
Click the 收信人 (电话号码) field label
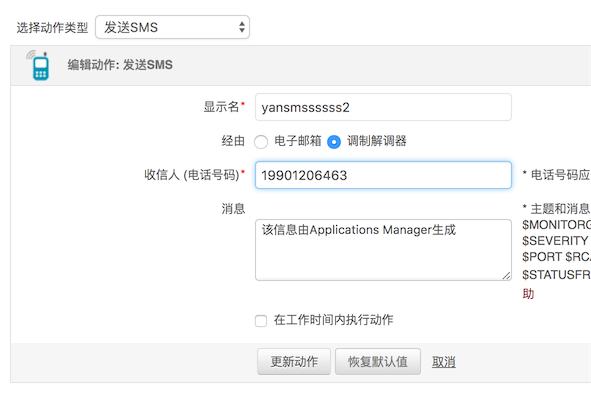194,175
